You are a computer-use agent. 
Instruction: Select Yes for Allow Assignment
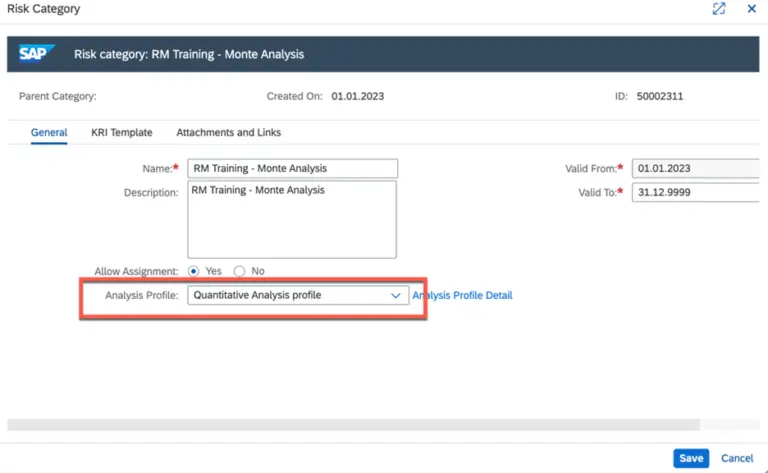point(194,271)
